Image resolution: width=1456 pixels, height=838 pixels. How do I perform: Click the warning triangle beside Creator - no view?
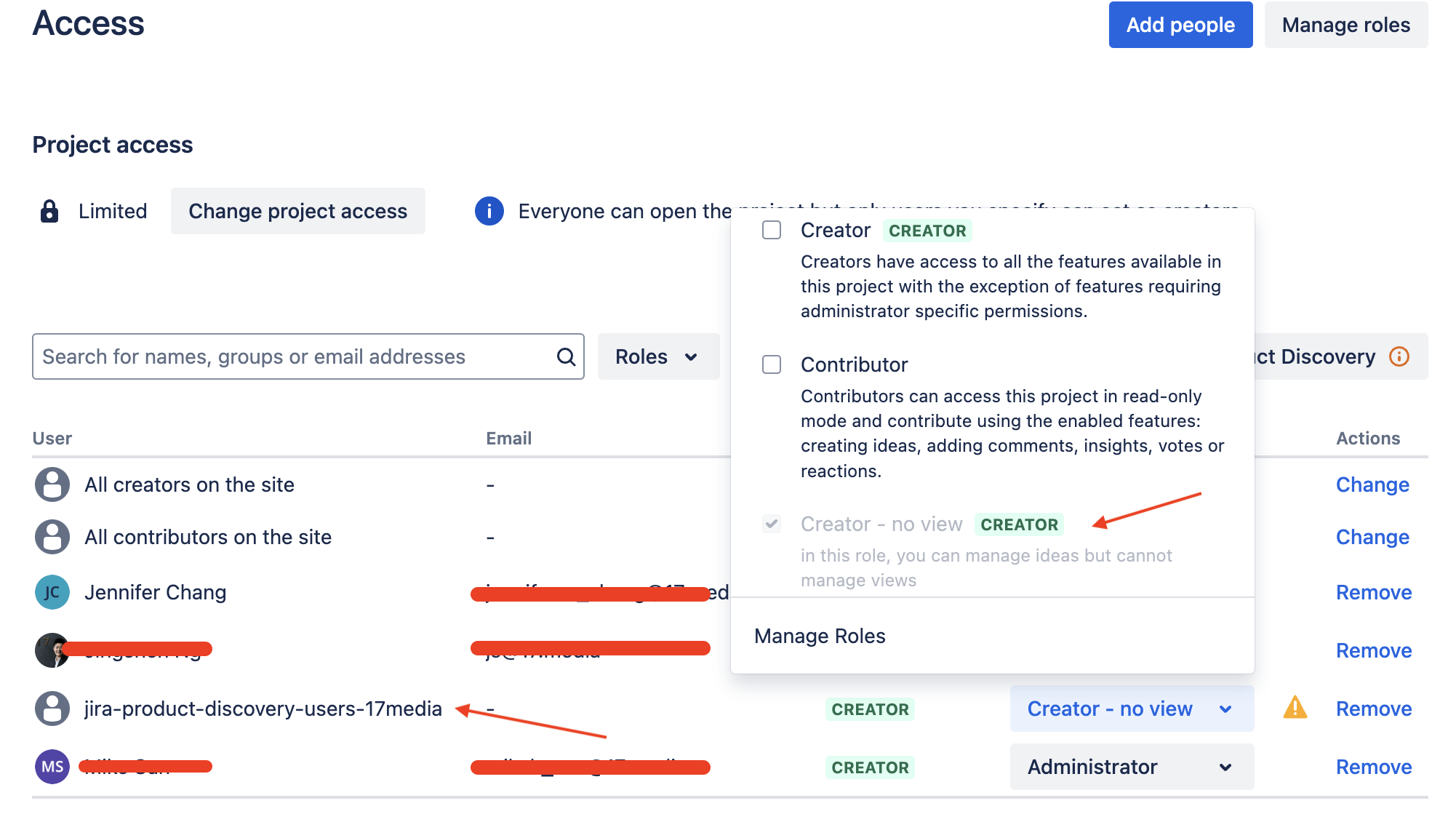(x=1294, y=709)
